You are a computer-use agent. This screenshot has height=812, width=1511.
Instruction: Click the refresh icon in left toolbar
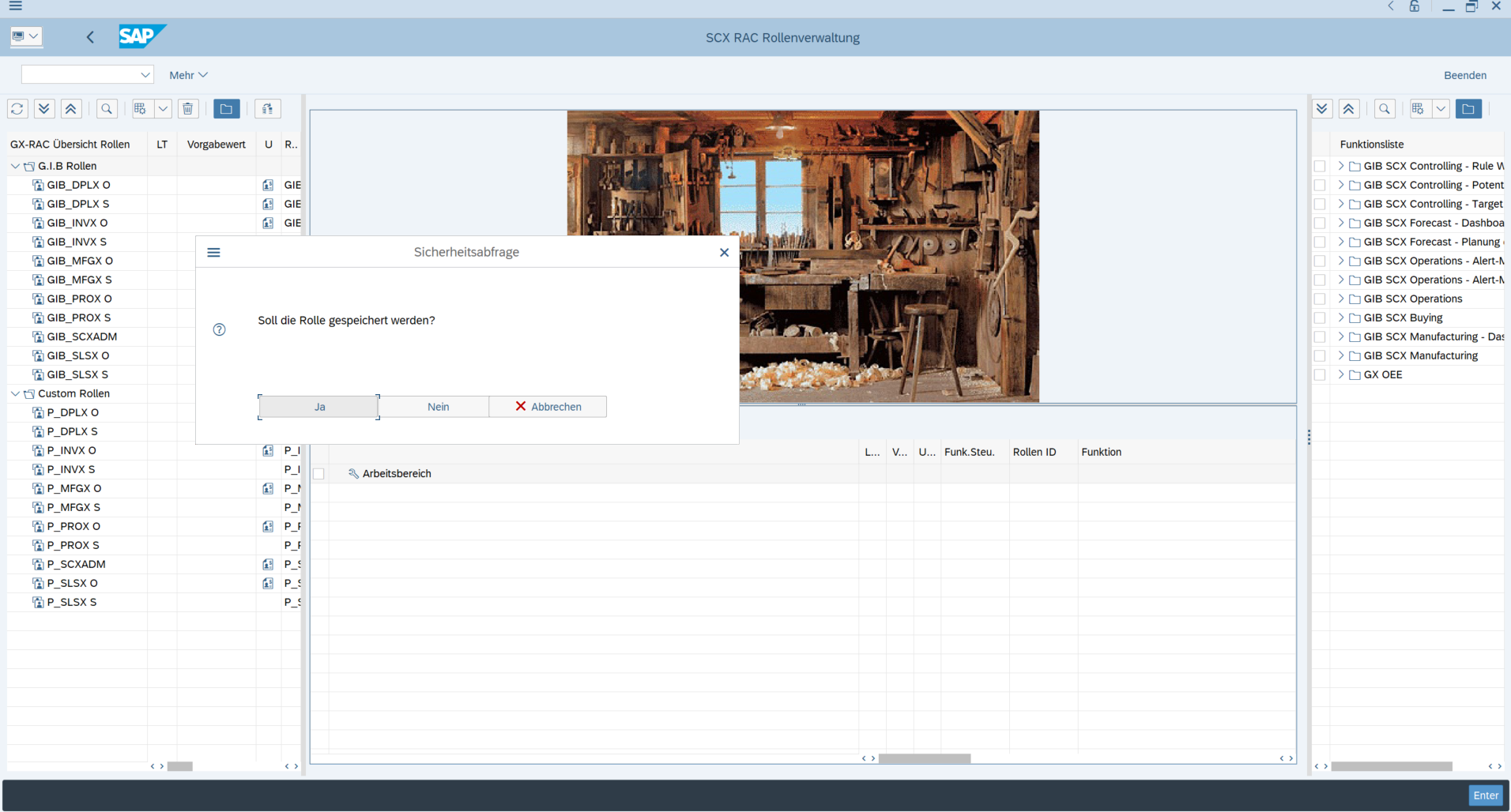pyautogui.click(x=17, y=109)
